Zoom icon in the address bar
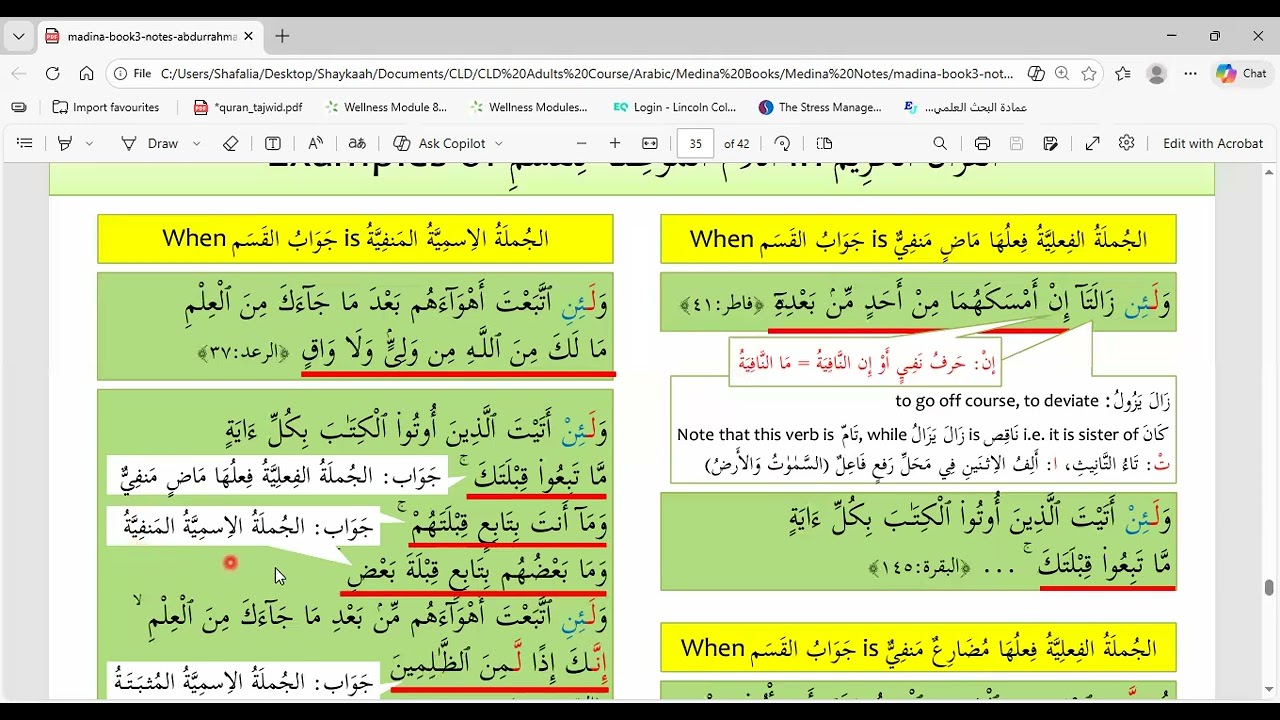 (1062, 73)
